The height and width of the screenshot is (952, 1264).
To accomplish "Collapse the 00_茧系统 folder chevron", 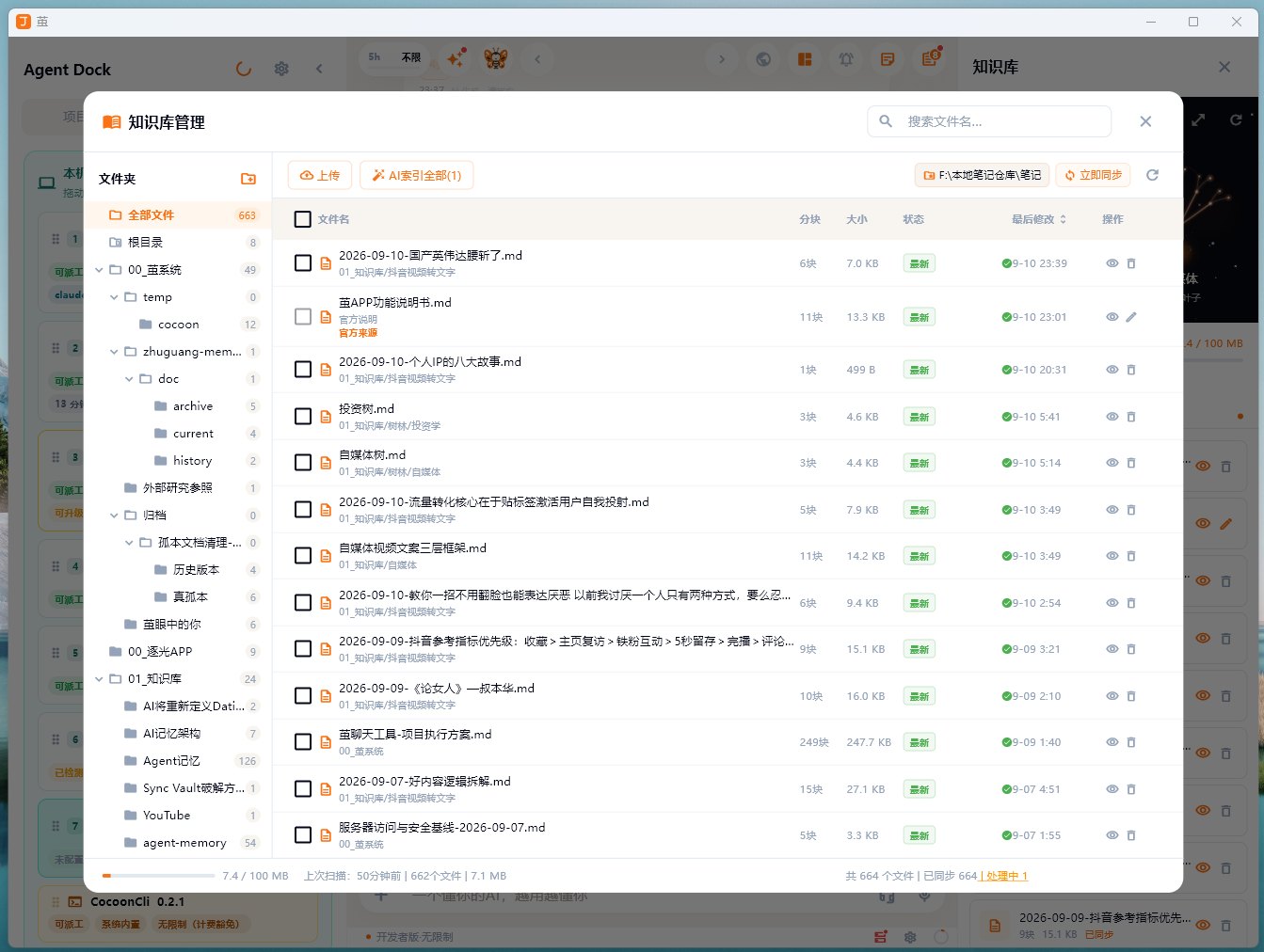I will pyautogui.click(x=99, y=270).
